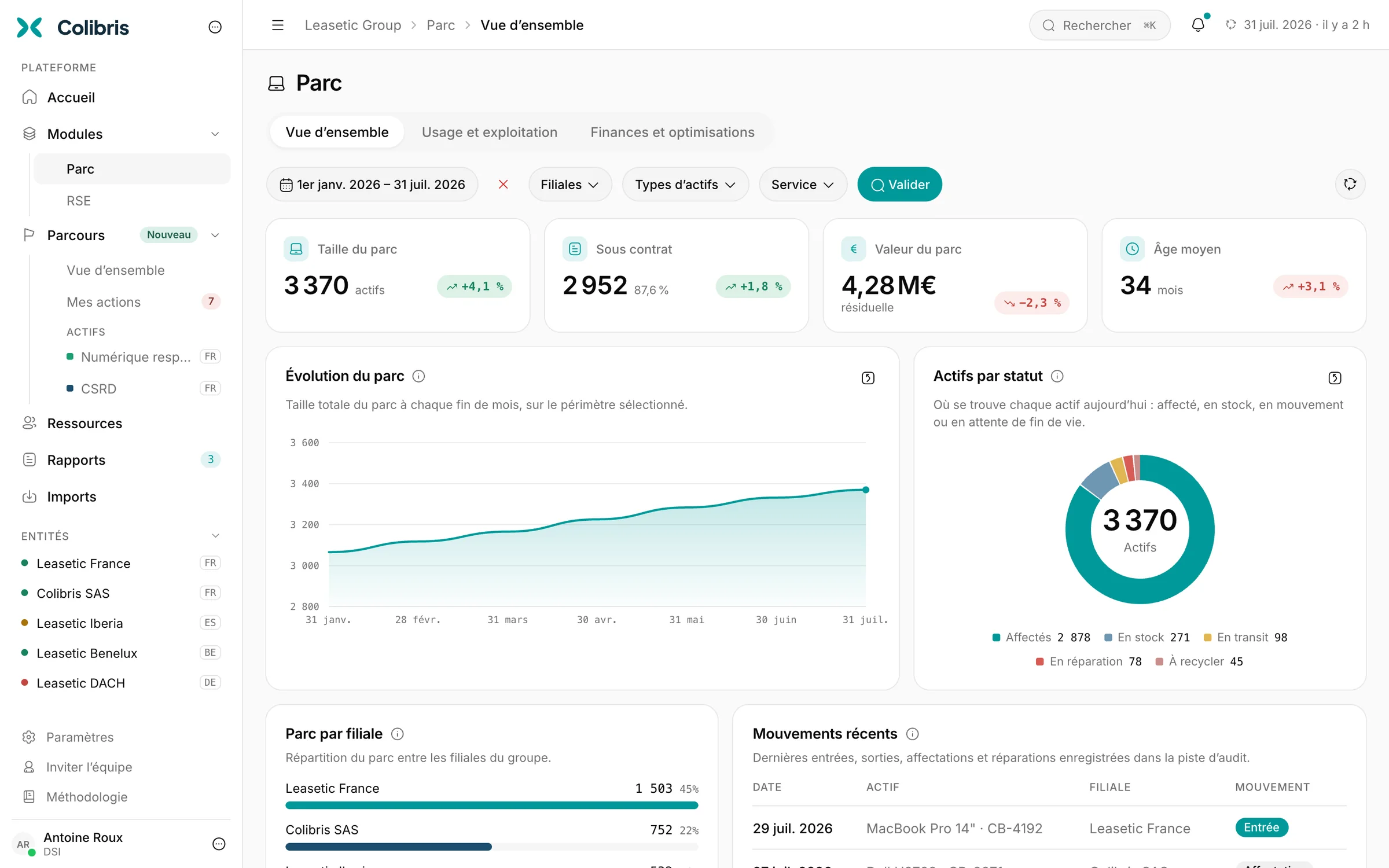Click the expand icon on the Actifs par statut card

click(1335, 378)
